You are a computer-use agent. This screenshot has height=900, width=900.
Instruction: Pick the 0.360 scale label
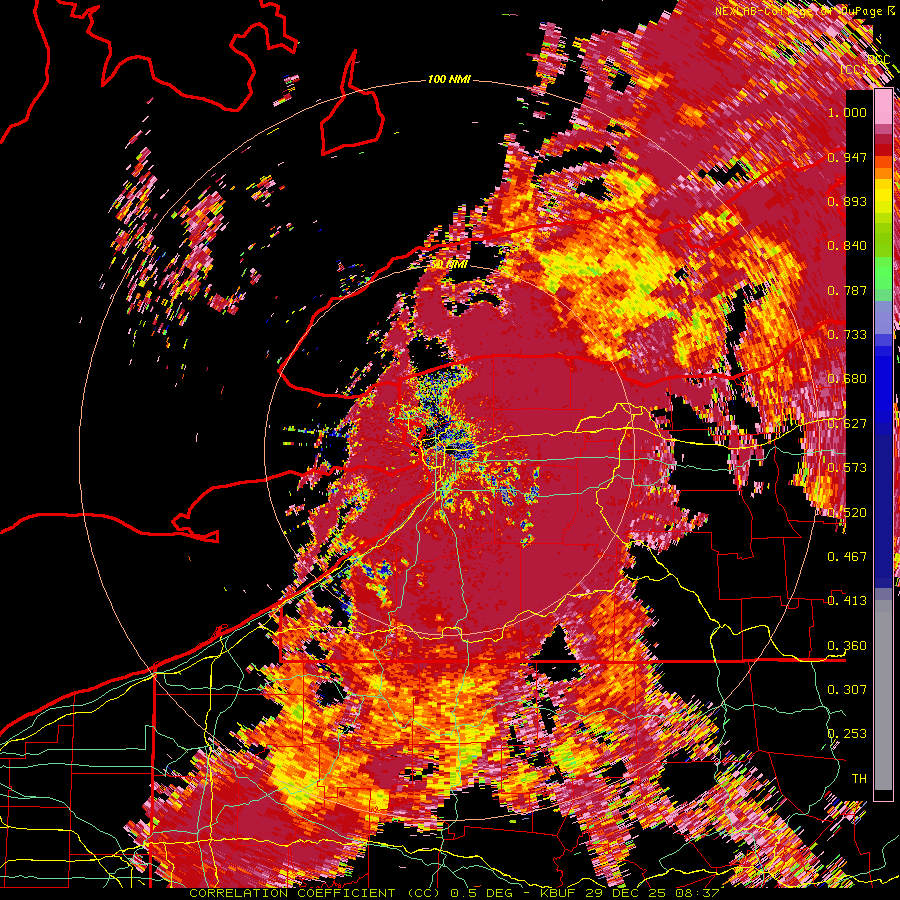(x=847, y=646)
